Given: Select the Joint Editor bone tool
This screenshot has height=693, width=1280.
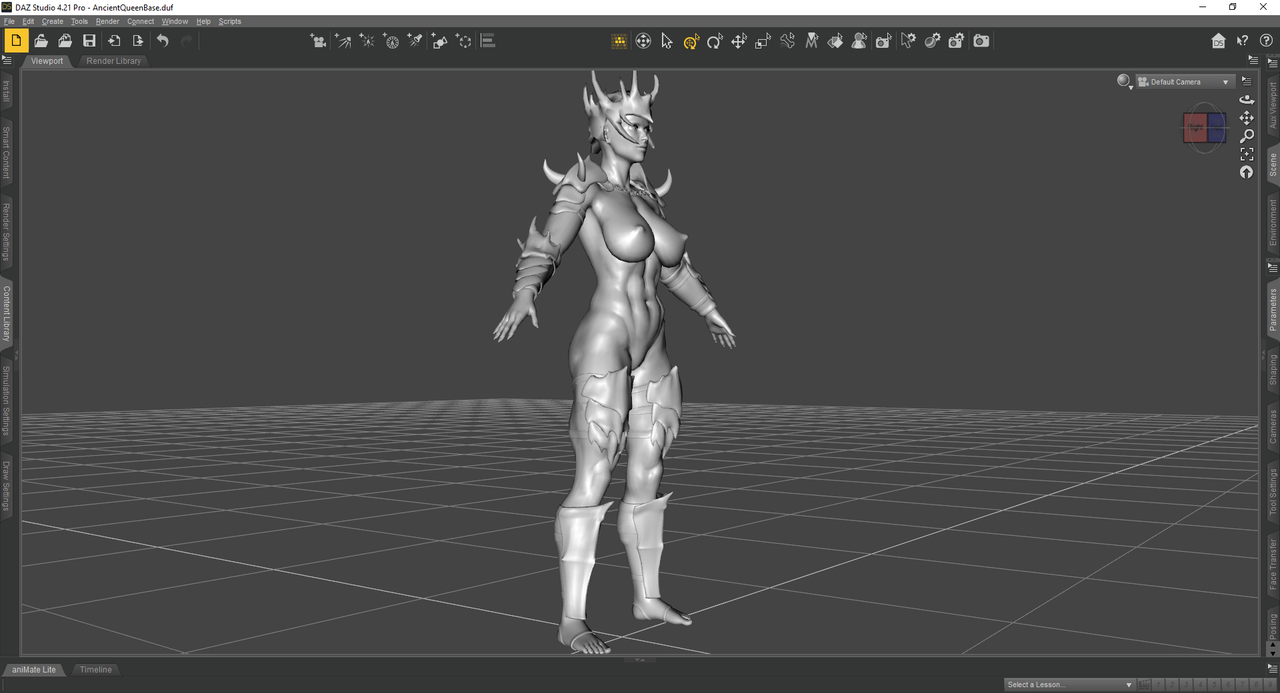Looking at the screenshot, I should click(x=788, y=41).
